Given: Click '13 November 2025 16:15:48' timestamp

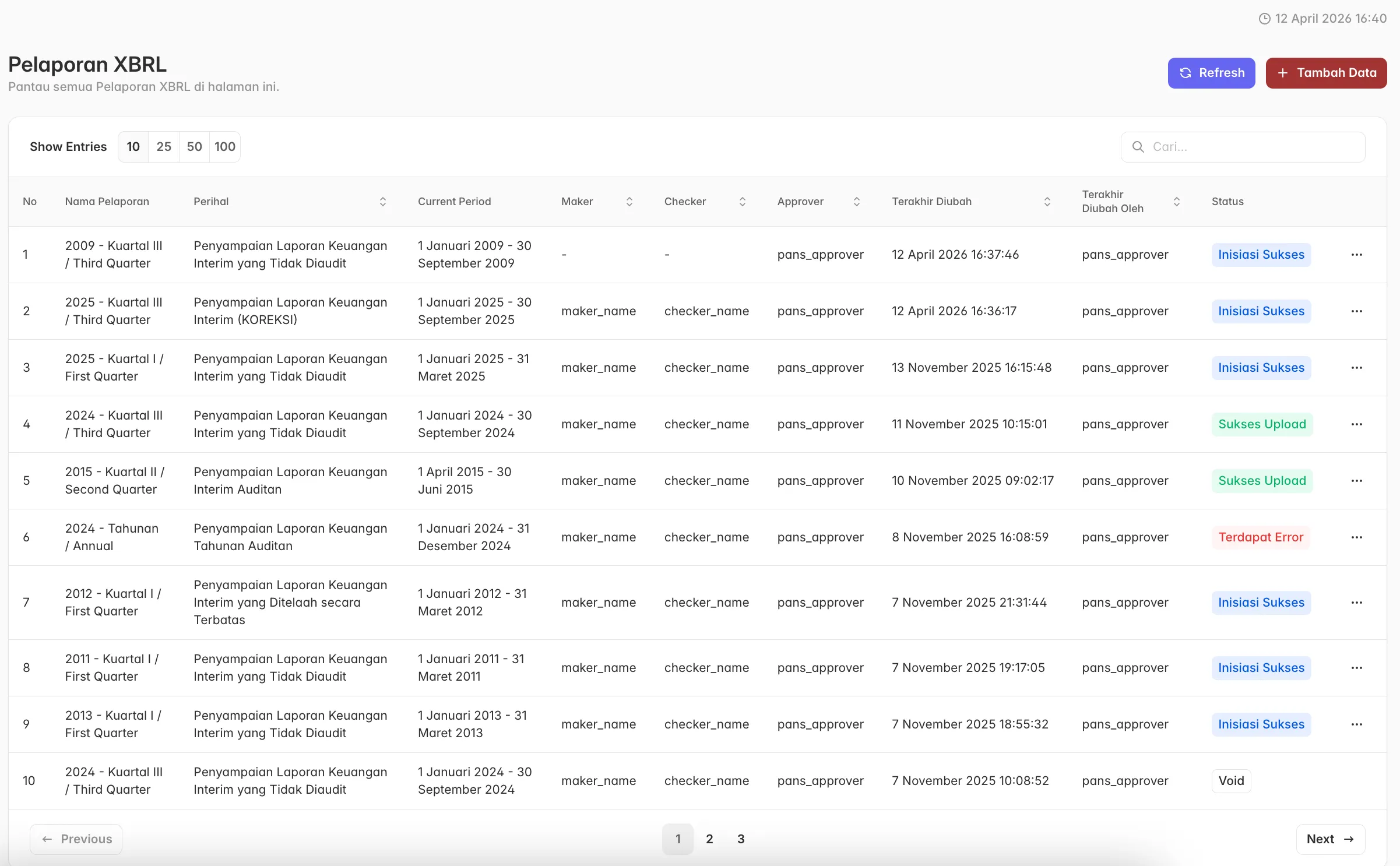Looking at the screenshot, I should pyautogui.click(x=972, y=368).
